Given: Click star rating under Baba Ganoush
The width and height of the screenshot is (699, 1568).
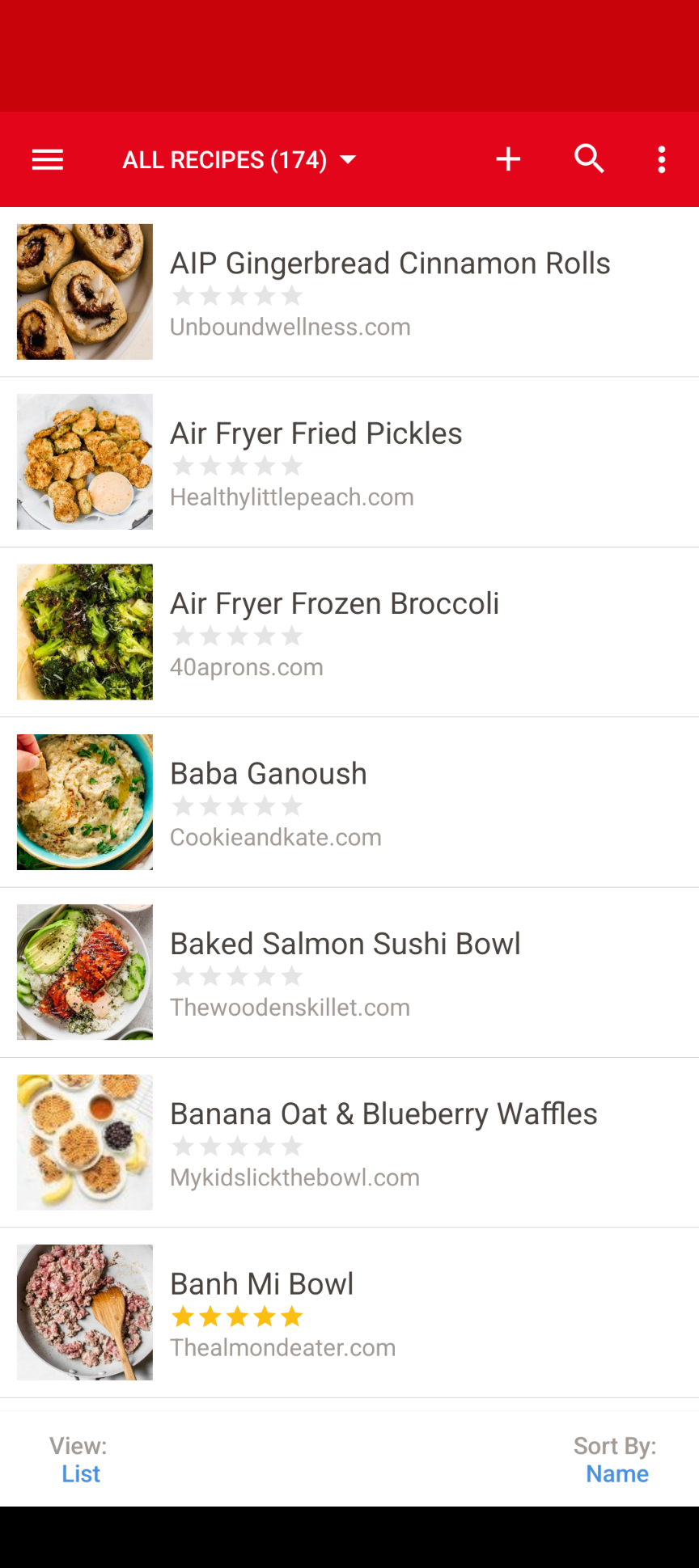Looking at the screenshot, I should coord(238,806).
